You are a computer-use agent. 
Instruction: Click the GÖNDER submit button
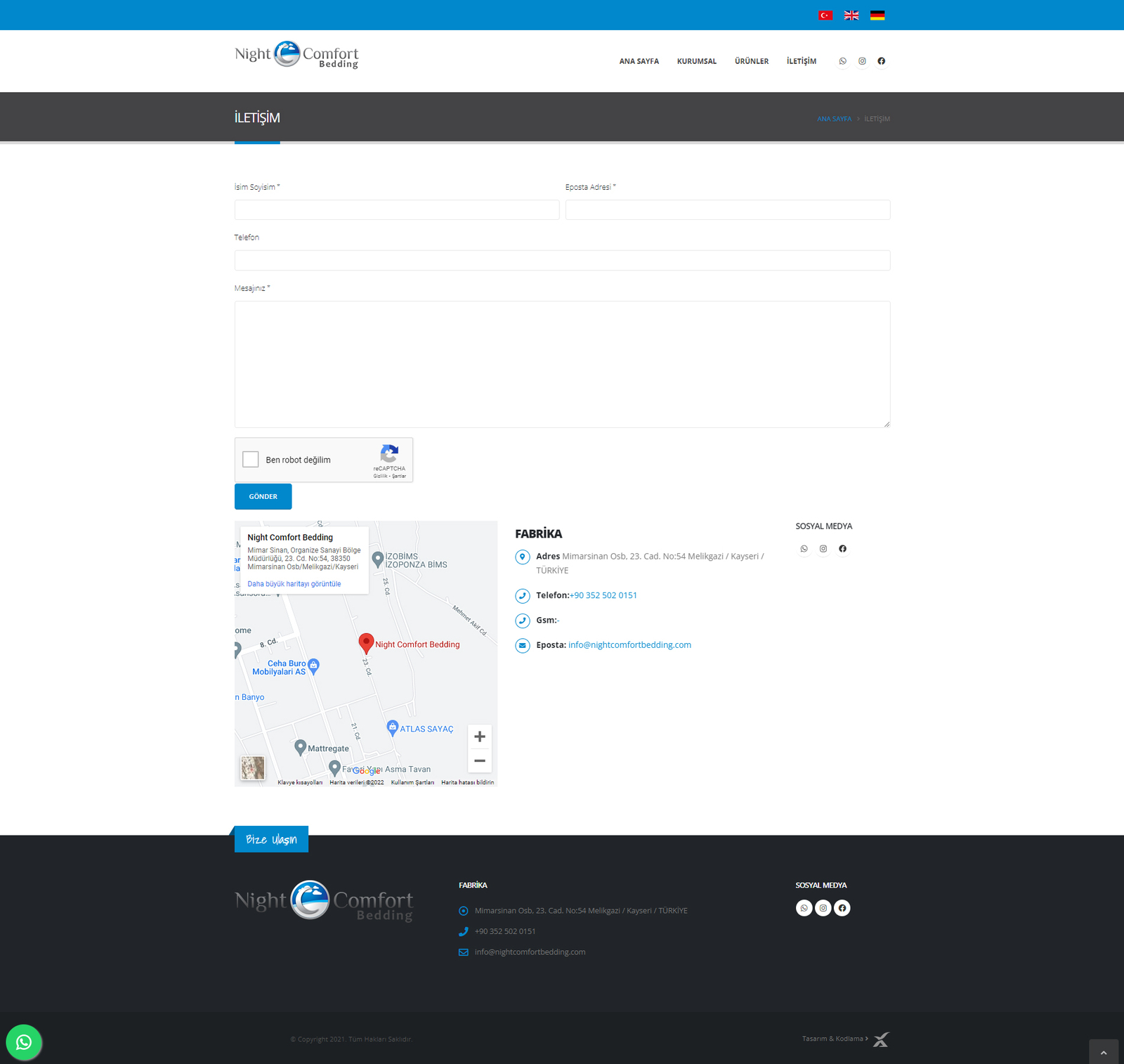coord(263,497)
